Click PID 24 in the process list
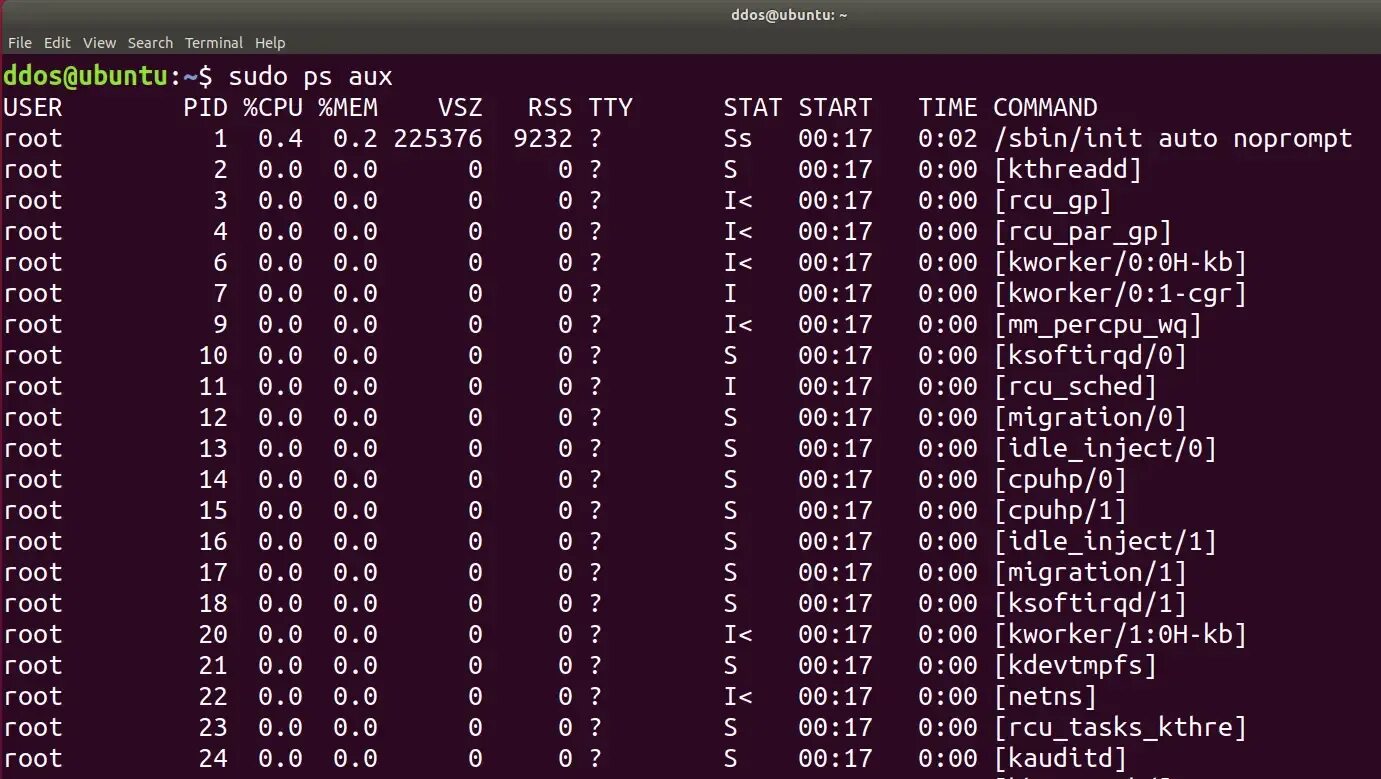This screenshot has height=779, width=1381. [x=213, y=758]
